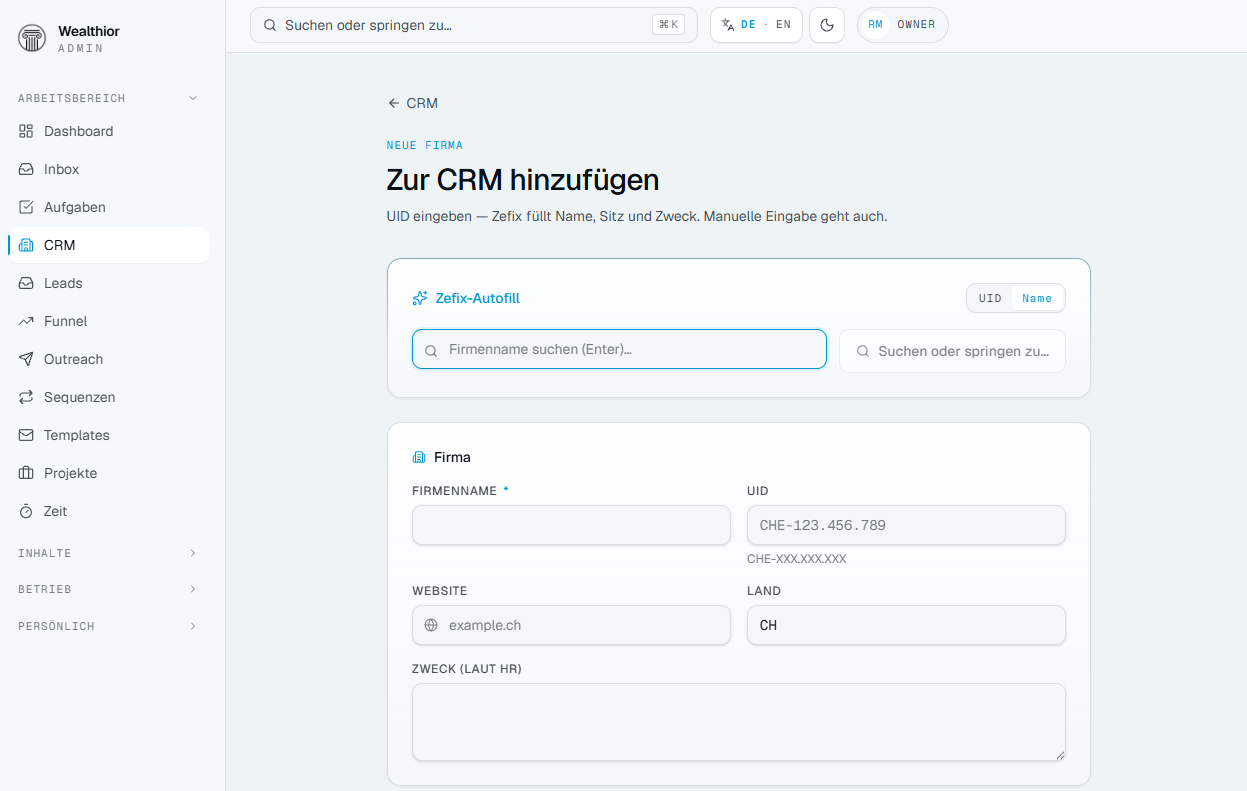Viewport: 1247px width, 791px height.
Task: Switch Zefix lookup to UID mode
Action: click(x=990, y=298)
